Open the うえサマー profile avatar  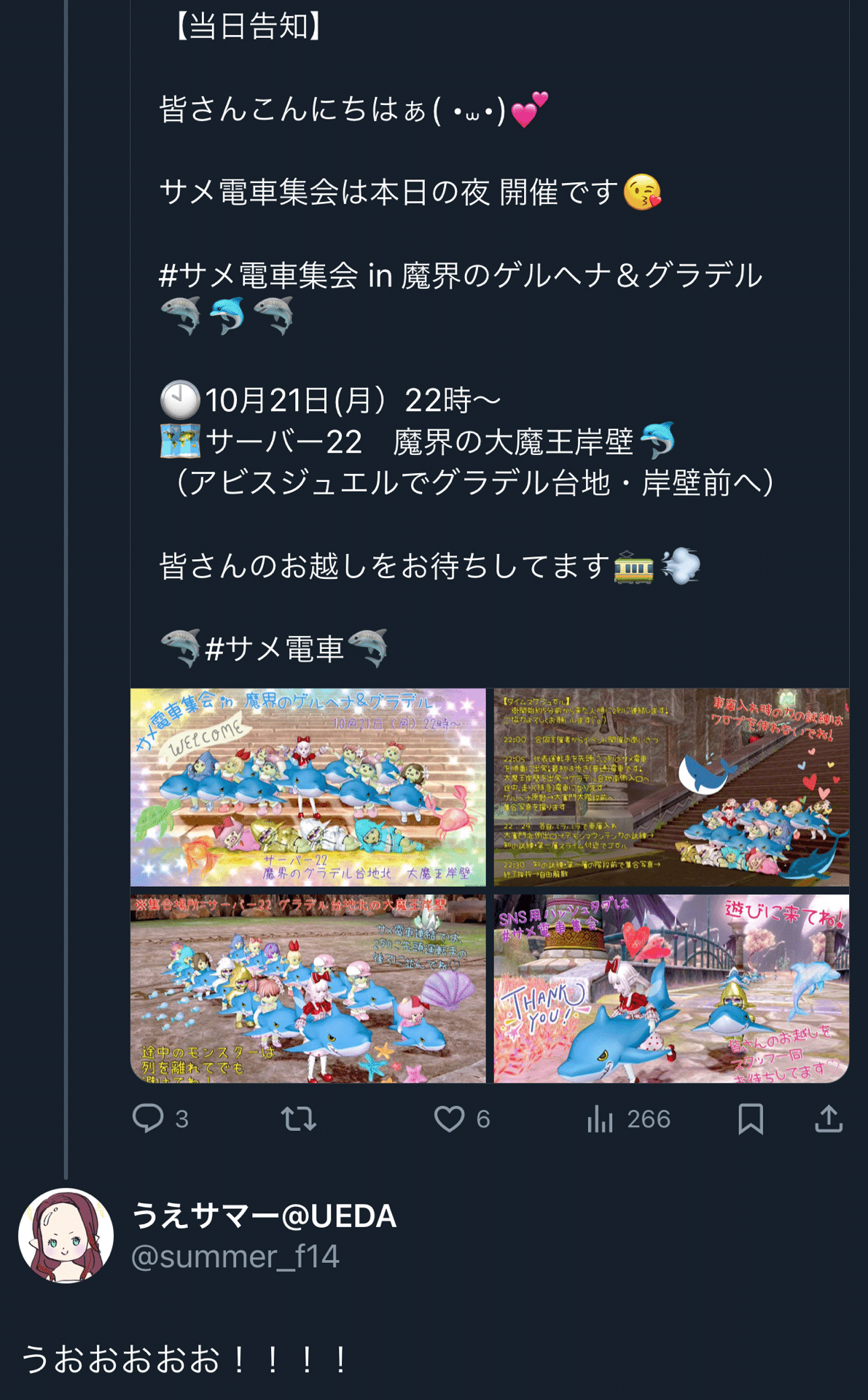[x=66, y=1236]
